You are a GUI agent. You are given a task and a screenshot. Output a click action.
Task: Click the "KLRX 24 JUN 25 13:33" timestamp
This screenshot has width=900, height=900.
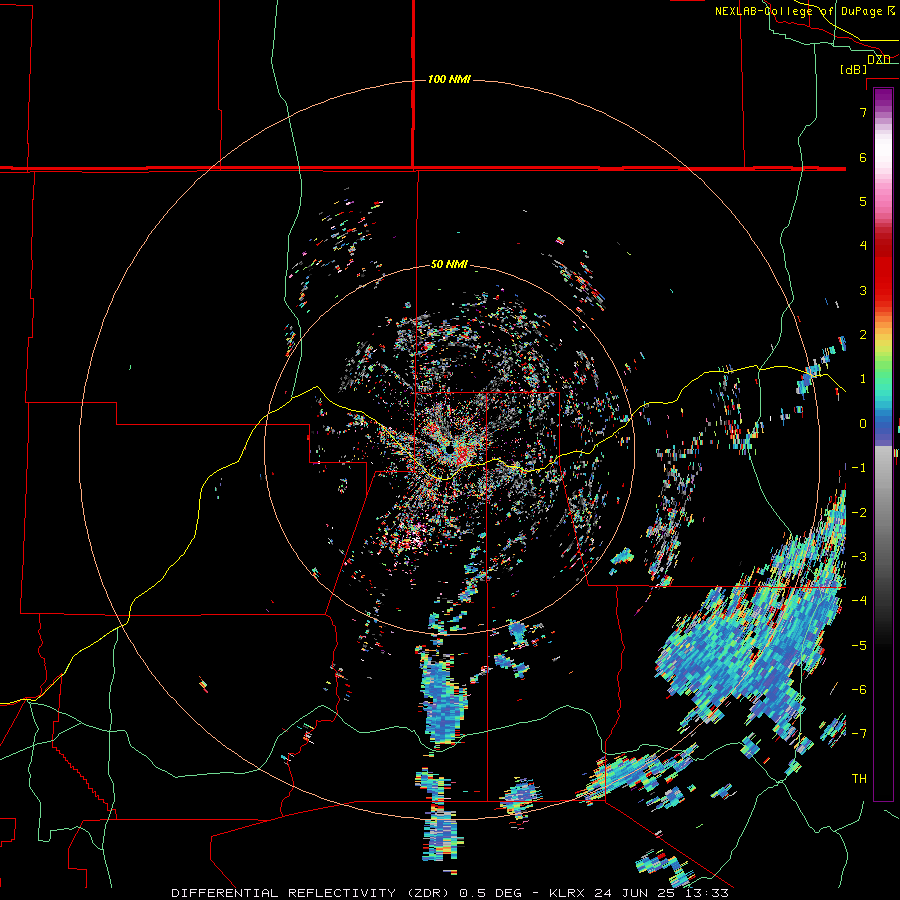click(639, 893)
